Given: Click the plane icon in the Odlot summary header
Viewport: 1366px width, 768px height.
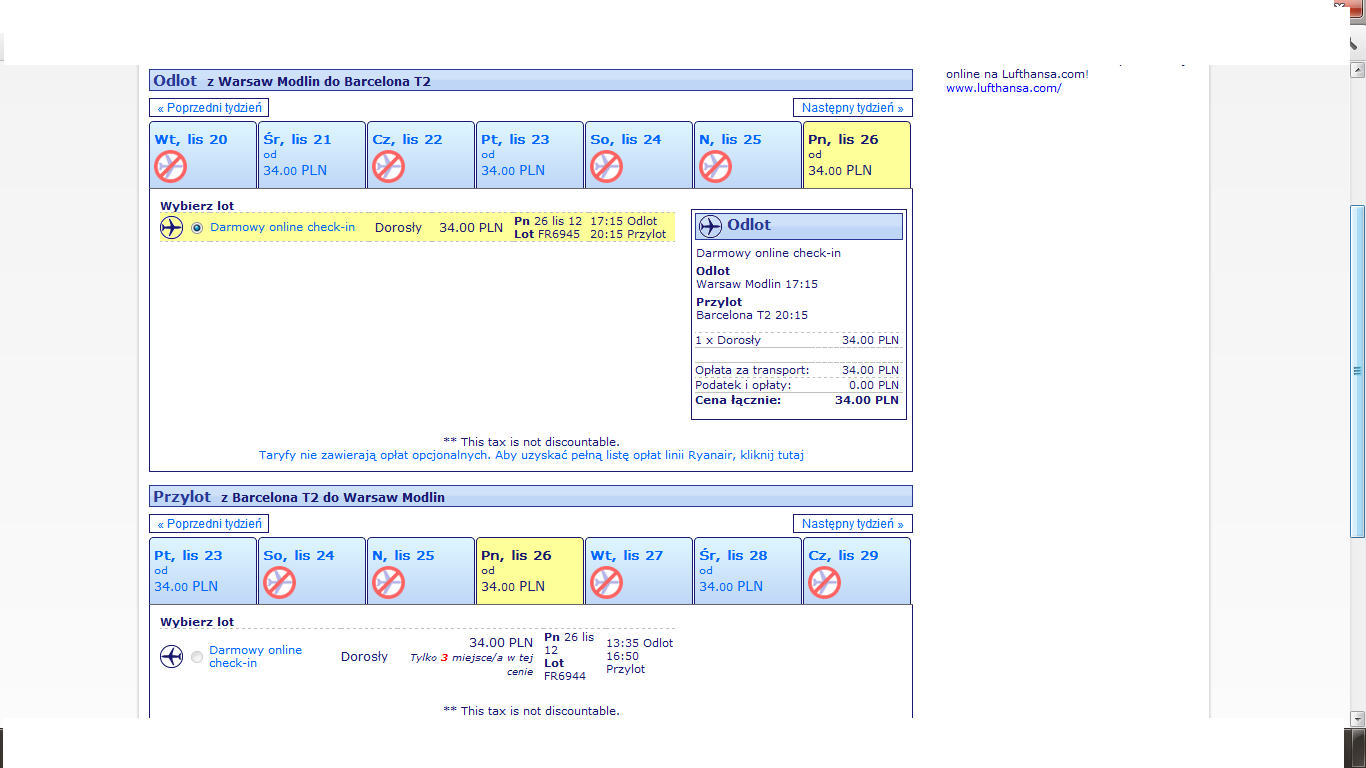Looking at the screenshot, I should coord(710,226).
